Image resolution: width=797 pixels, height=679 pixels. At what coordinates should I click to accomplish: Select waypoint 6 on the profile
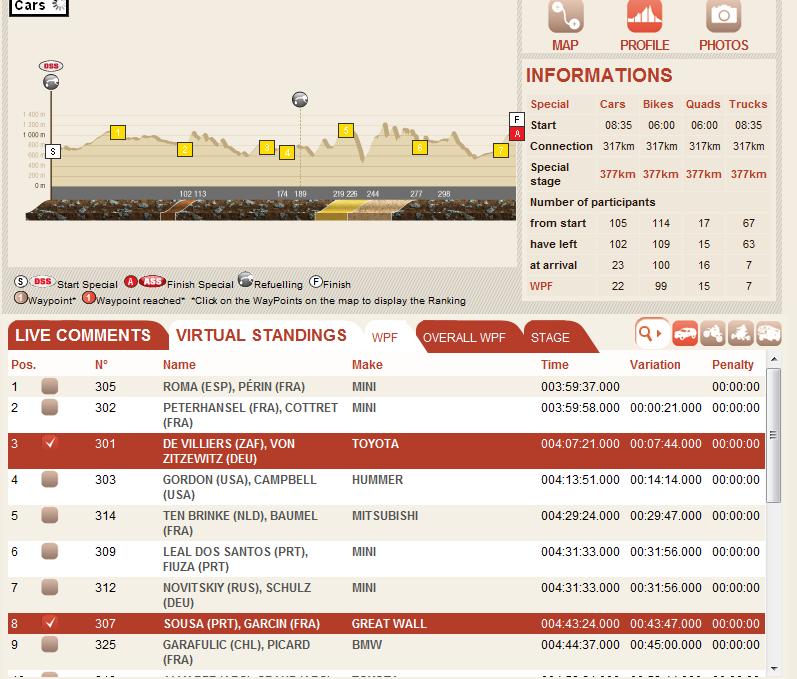(420, 147)
